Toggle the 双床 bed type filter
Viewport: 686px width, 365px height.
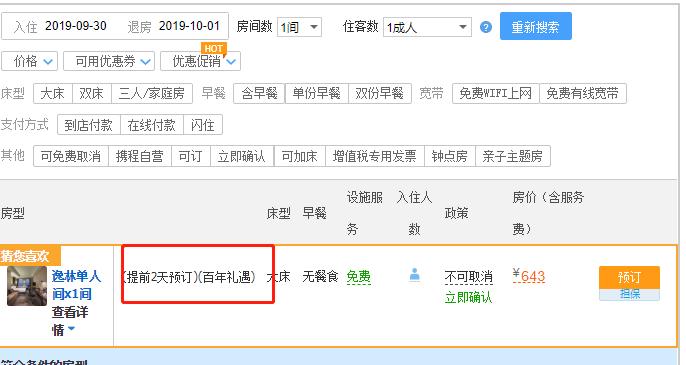click(92, 93)
